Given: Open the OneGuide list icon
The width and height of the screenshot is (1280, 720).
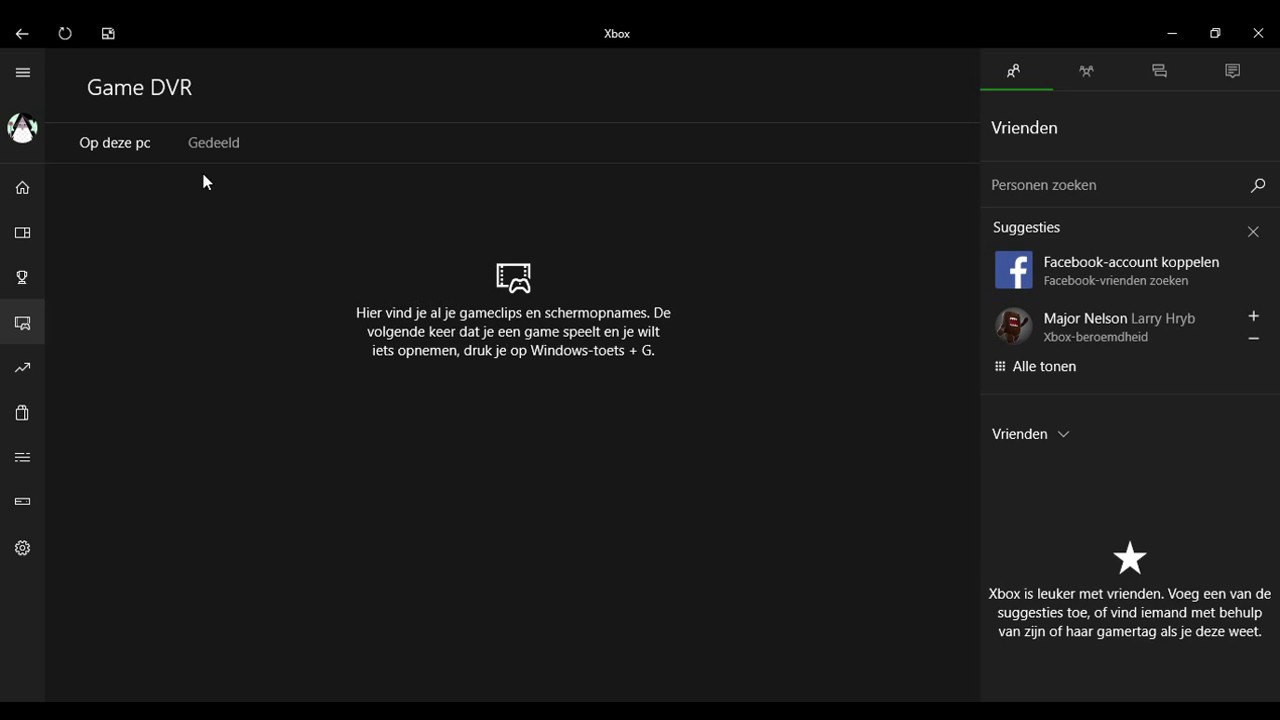Looking at the screenshot, I should point(22,458).
